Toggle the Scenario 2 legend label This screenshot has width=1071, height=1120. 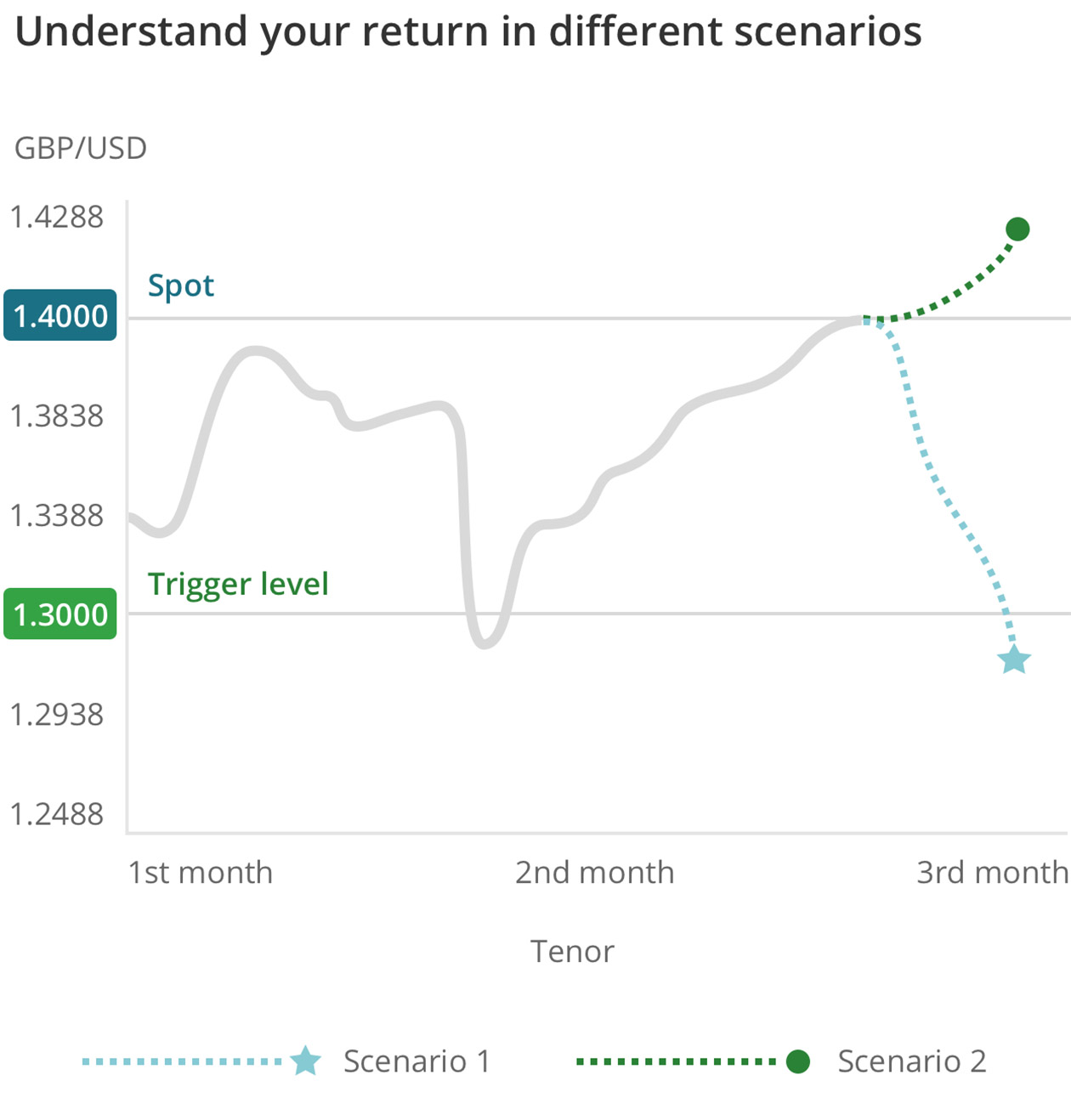pos(911,1061)
